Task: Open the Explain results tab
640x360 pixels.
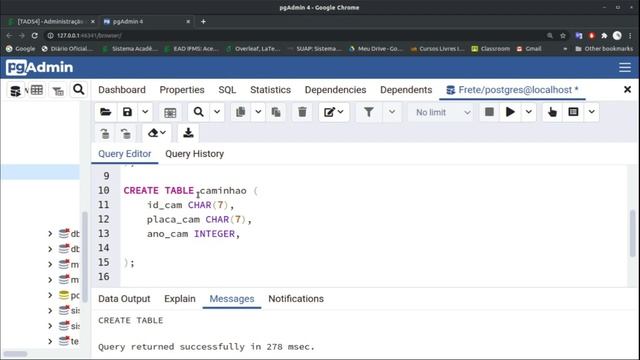Action: coord(180,299)
